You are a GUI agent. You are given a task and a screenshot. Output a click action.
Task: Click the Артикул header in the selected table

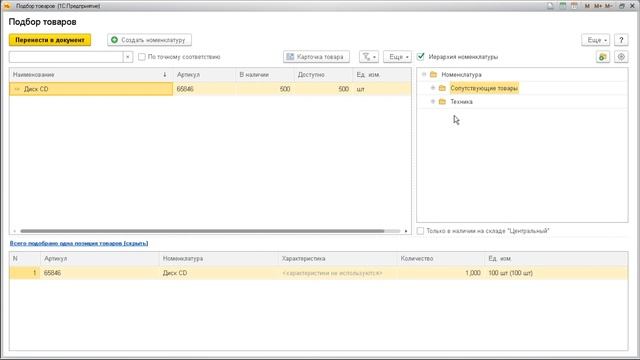tap(100, 259)
